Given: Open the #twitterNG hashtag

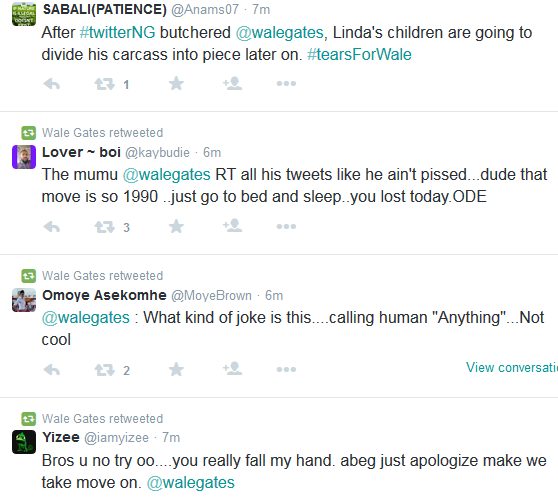Looking at the screenshot, I should tap(117, 33).
